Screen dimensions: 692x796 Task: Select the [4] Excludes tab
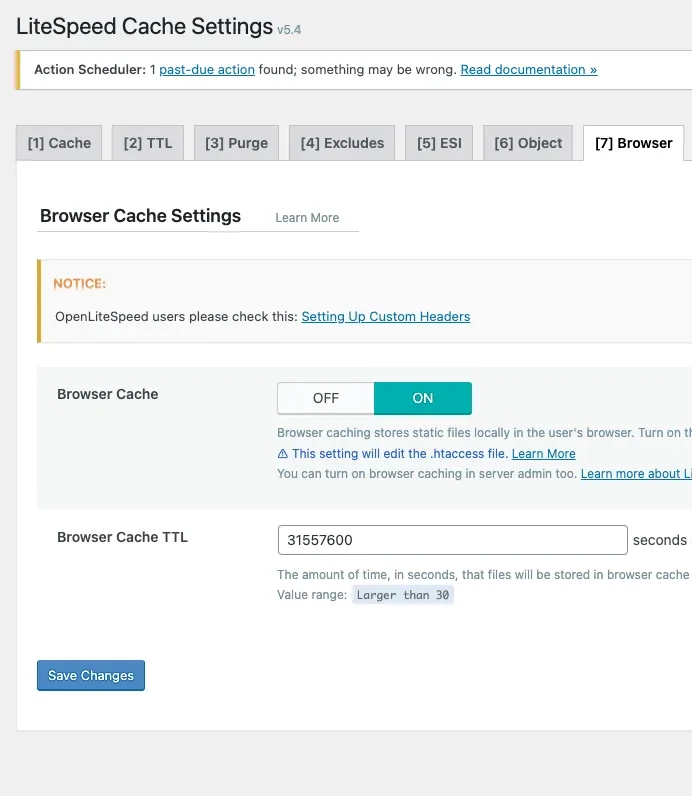tap(342, 143)
